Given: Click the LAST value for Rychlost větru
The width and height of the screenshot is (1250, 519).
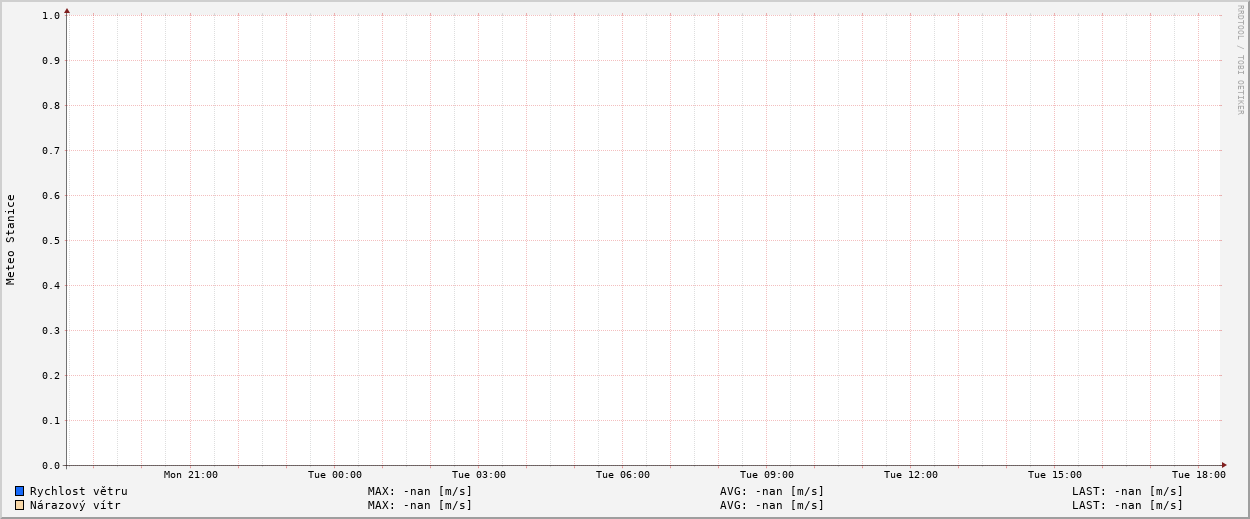Looking at the screenshot, I should coord(1127,491).
